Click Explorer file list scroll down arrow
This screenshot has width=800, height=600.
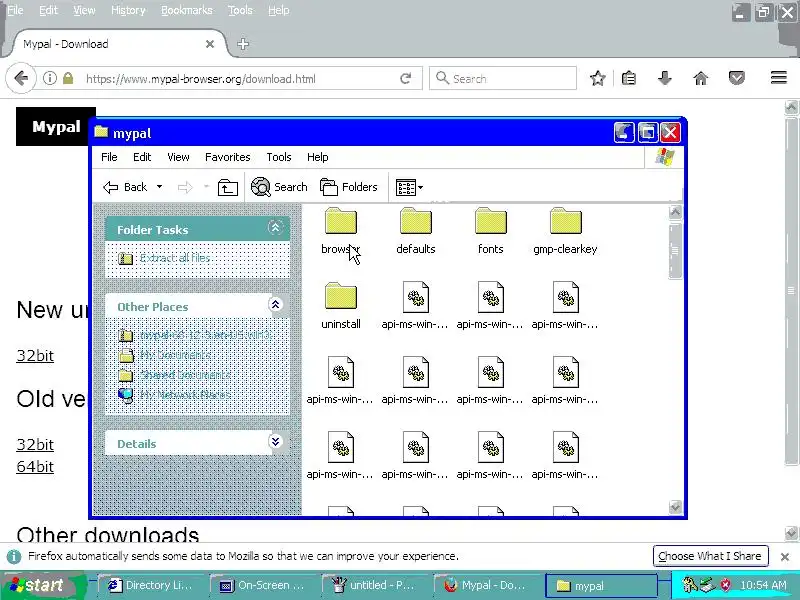coord(675,507)
